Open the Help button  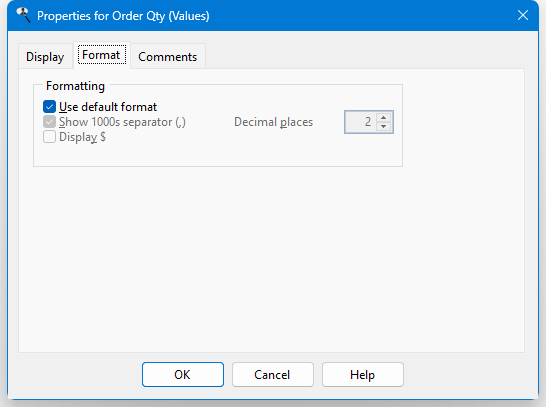click(x=363, y=375)
